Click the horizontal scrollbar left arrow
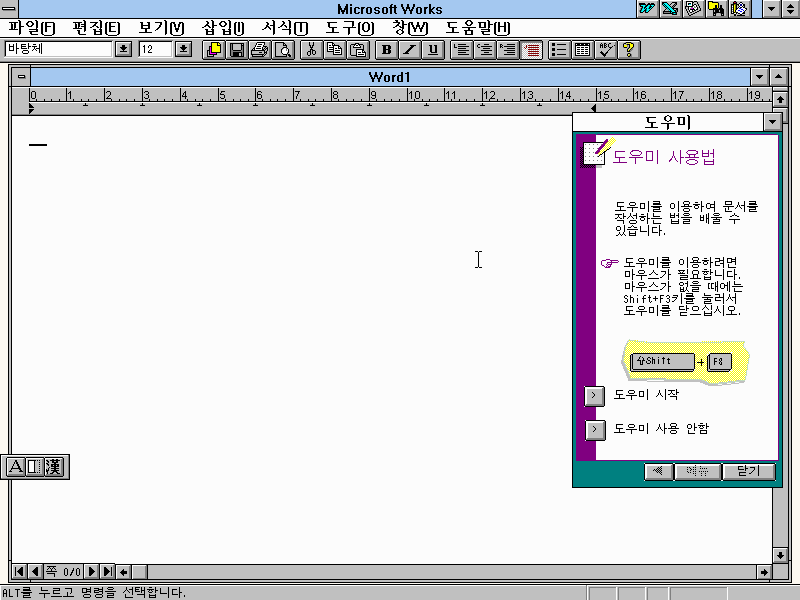The width and height of the screenshot is (800, 600). [124, 572]
